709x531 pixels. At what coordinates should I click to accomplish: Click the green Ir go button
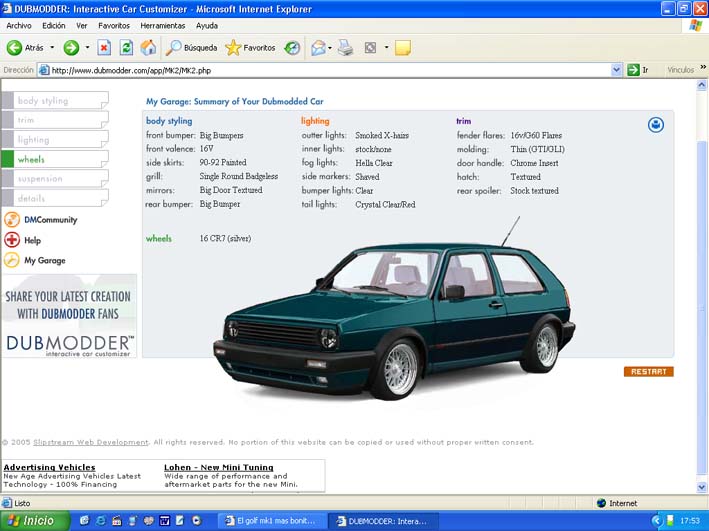click(638, 70)
